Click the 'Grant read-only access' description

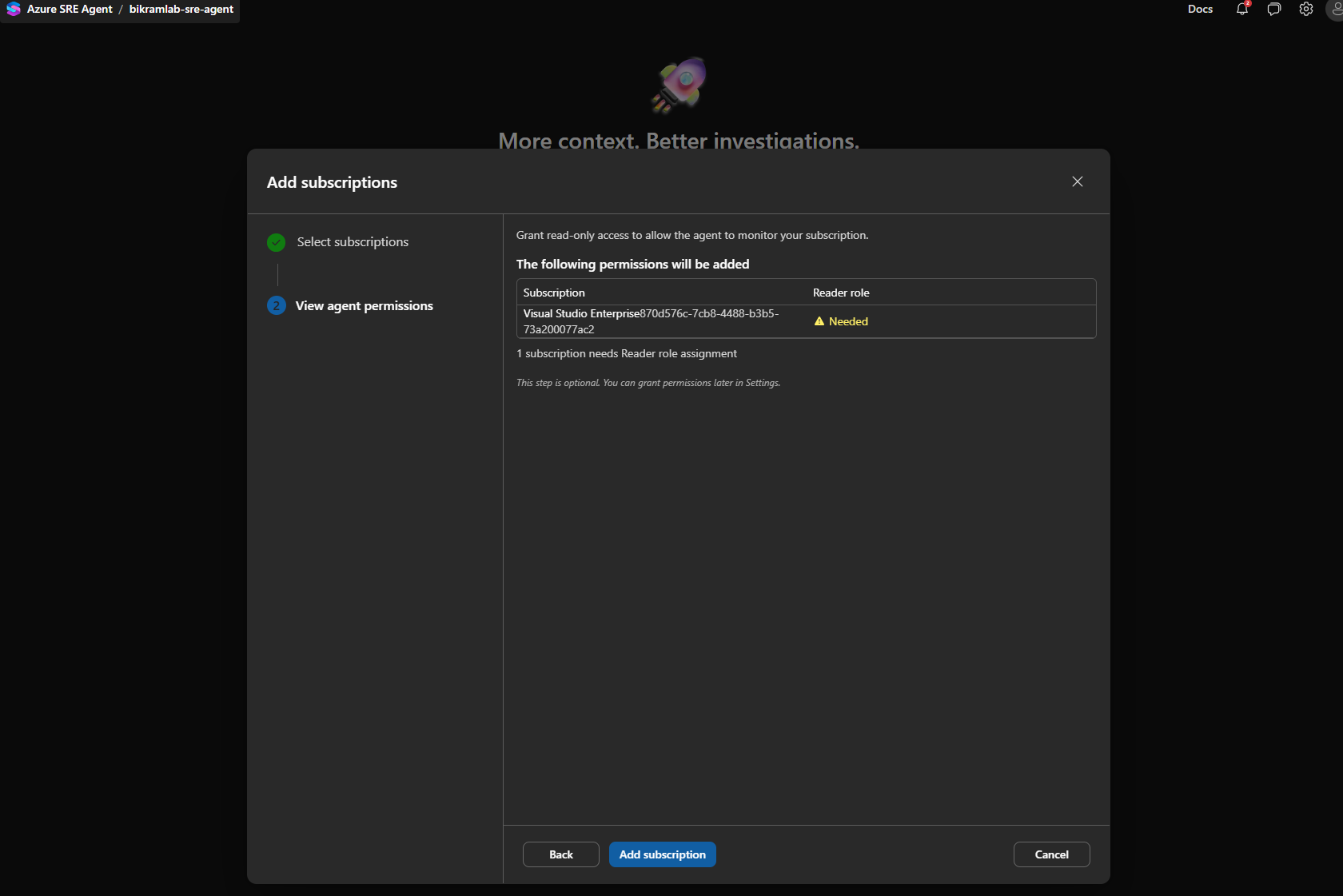click(692, 235)
